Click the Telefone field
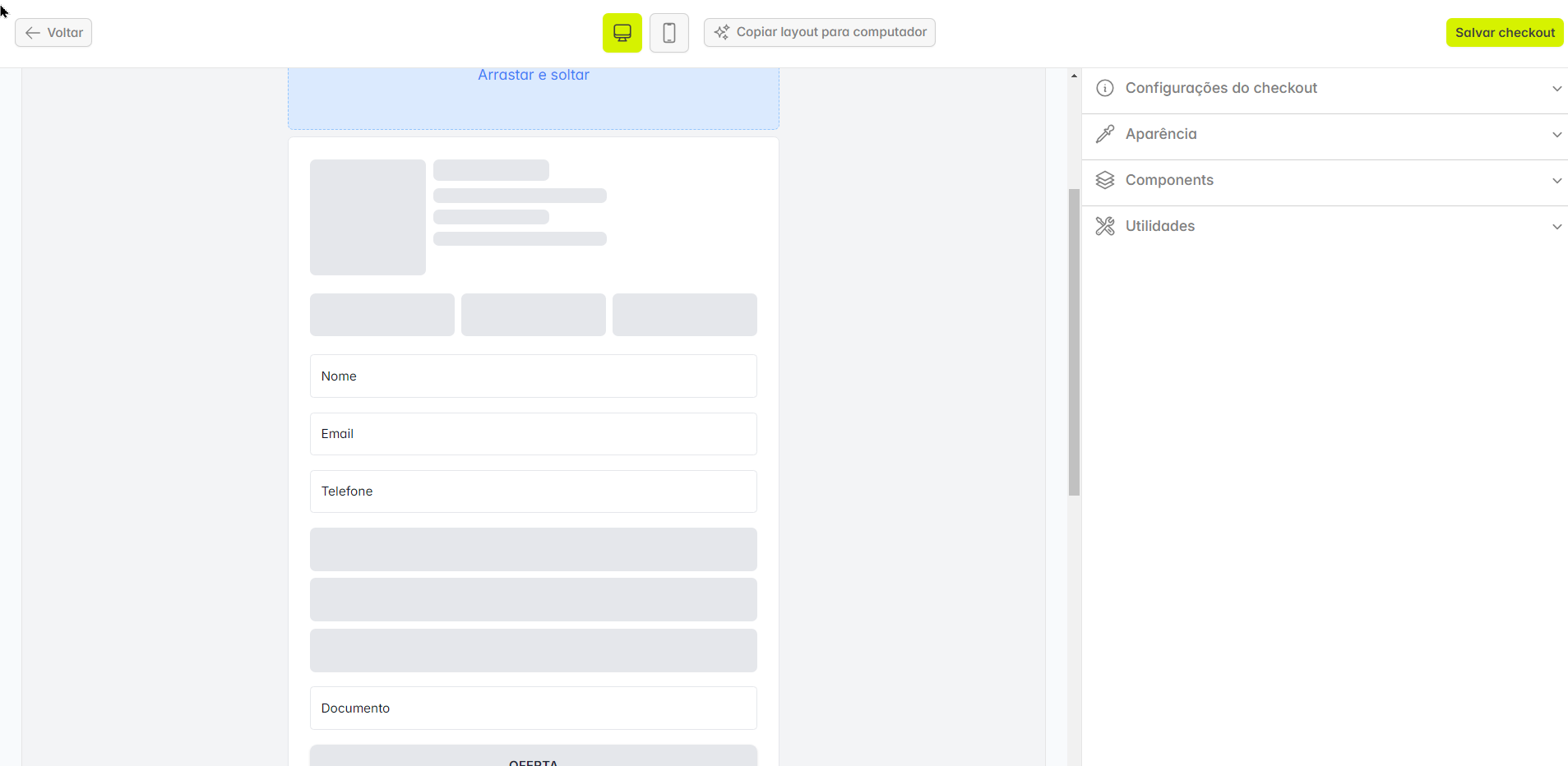This screenshot has height=766, width=1568. coord(533,491)
